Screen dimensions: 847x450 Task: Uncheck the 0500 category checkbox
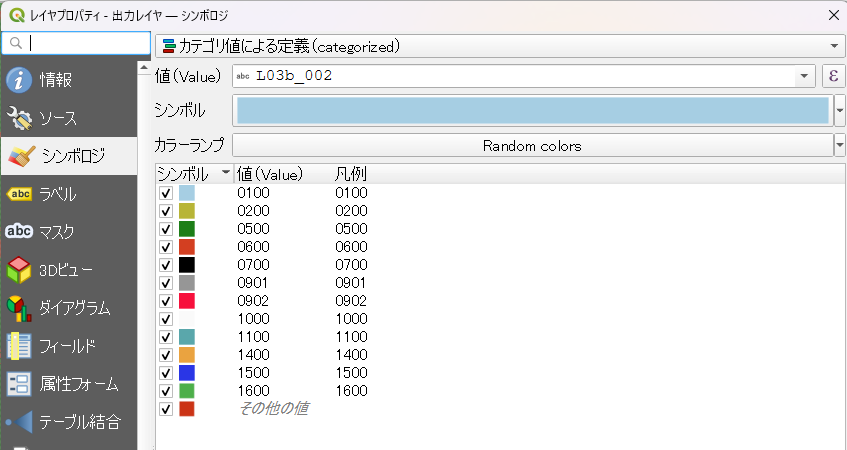click(166, 229)
